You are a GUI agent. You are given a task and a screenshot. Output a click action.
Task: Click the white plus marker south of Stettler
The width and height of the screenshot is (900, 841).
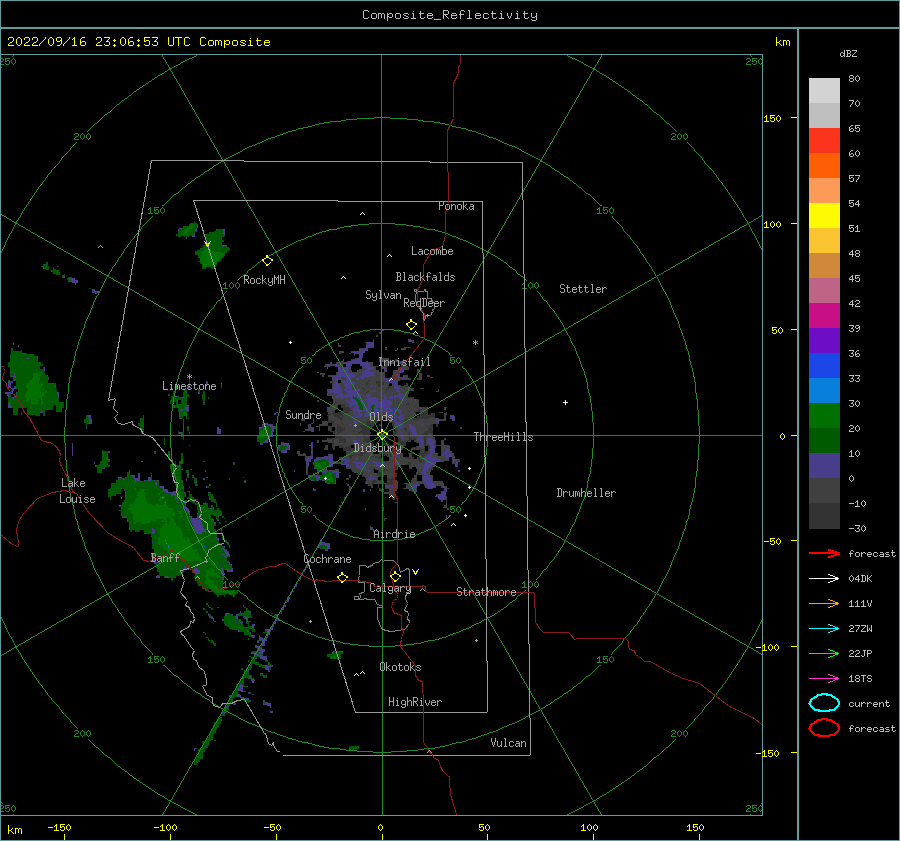tap(565, 402)
